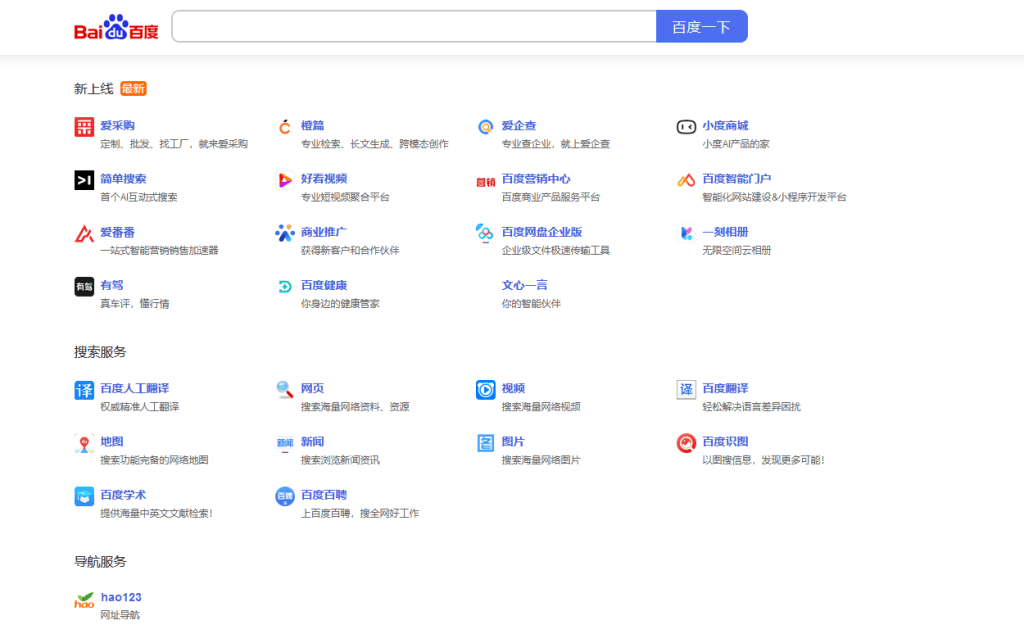This screenshot has height=643, width=1024.
Task: Select the 简单搜索 AI search icon
Action: [85, 181]
